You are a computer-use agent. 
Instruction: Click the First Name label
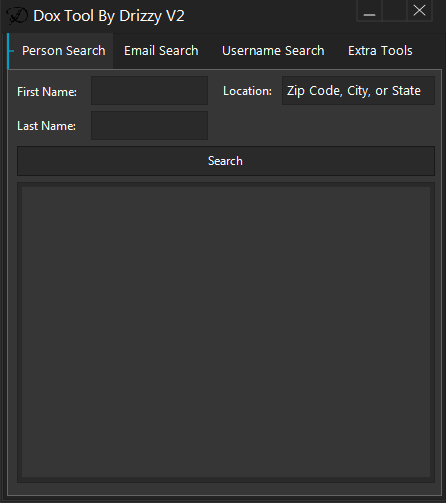tap(47, 92)
